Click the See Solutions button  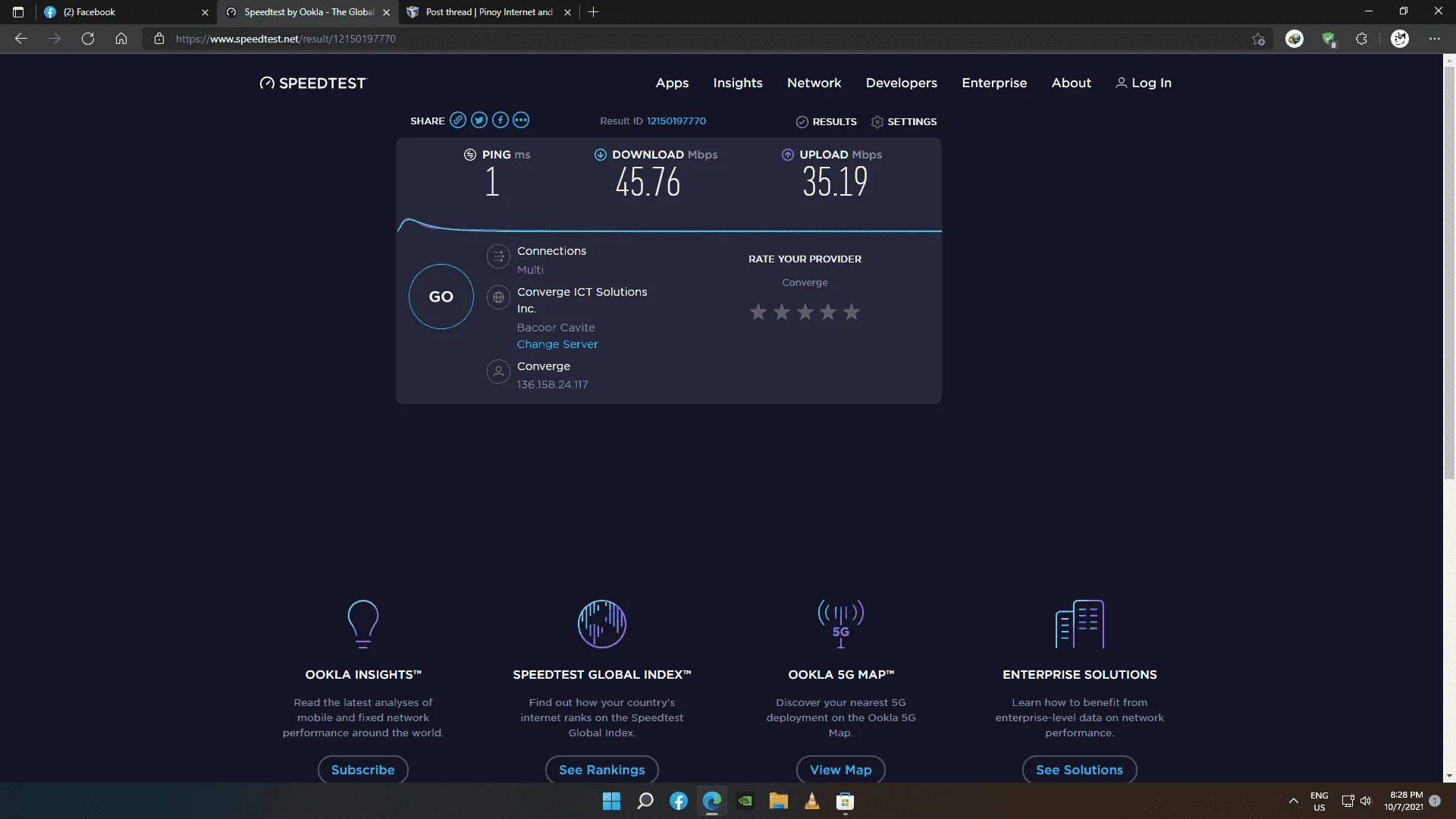pos(1079,769)
